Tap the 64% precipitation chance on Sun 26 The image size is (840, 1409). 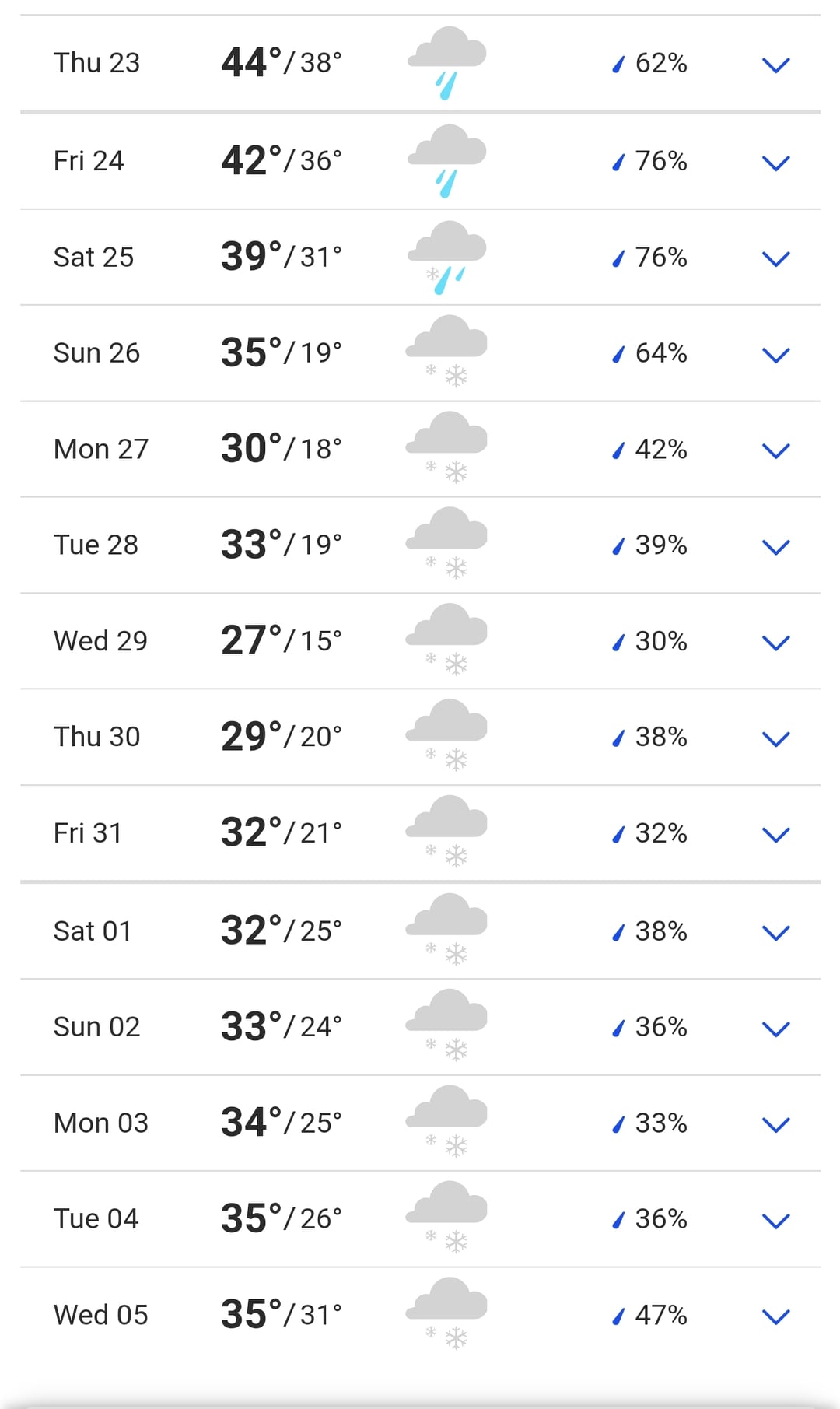(660, 353)
